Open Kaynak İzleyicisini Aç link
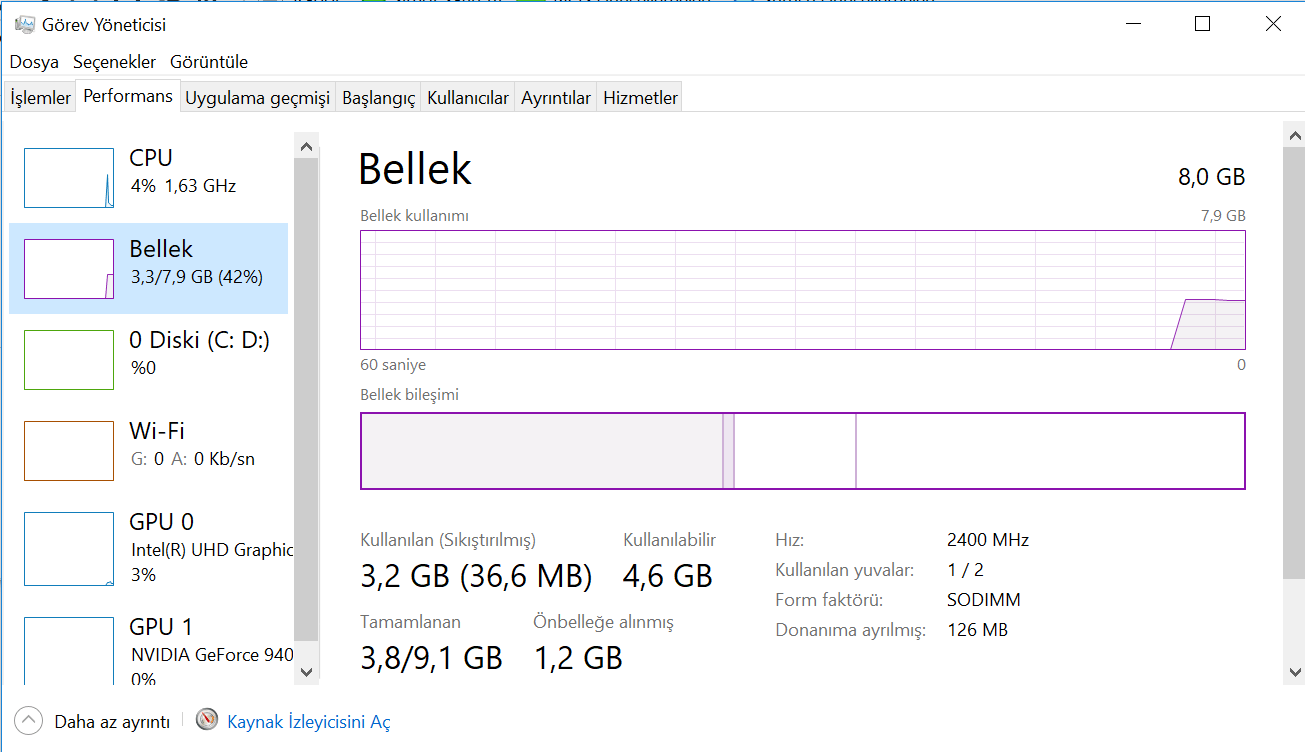Viewport: 1305px width, 752px height. coord(309,721)
